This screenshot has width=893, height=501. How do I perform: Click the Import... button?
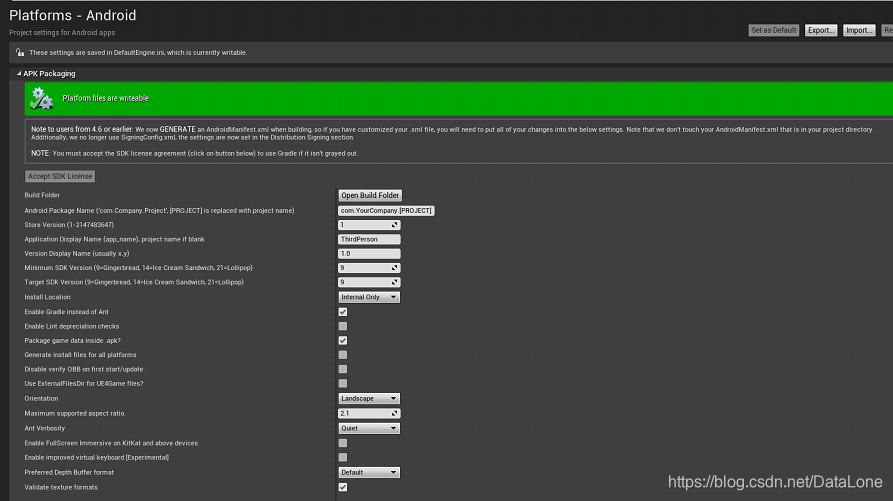pos(859,30)
